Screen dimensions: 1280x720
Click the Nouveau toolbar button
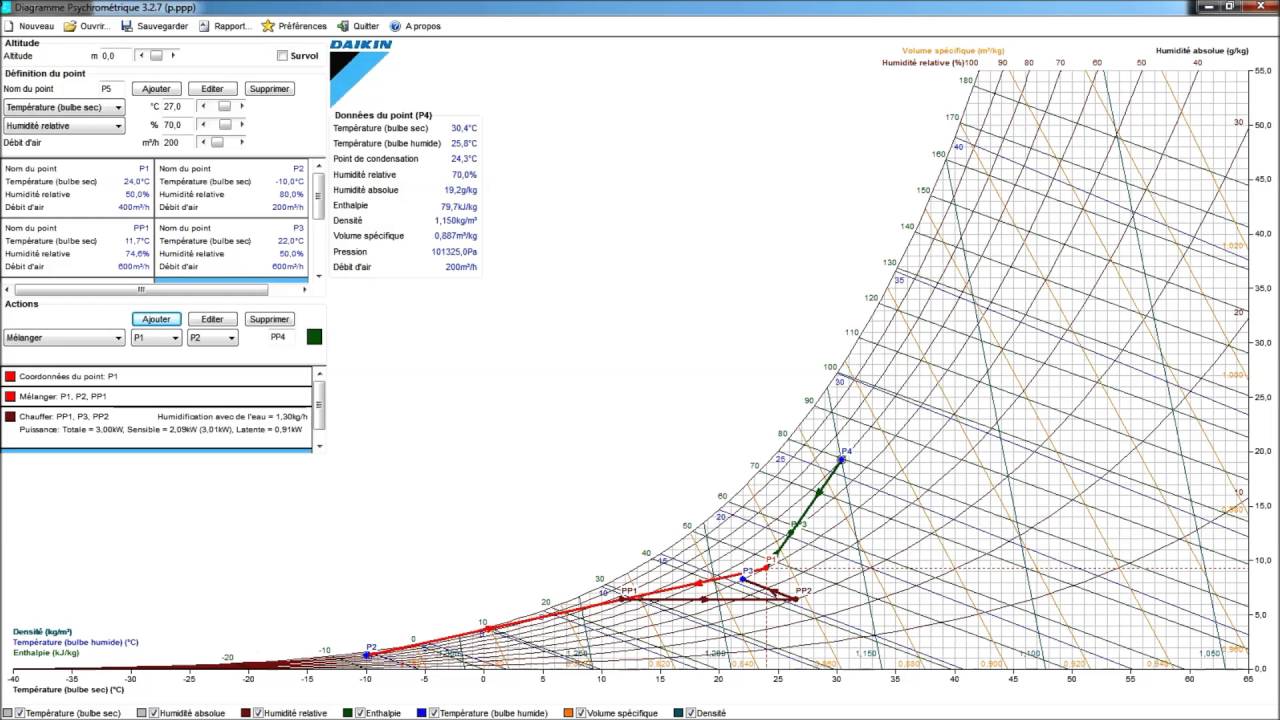coord(29,26)
